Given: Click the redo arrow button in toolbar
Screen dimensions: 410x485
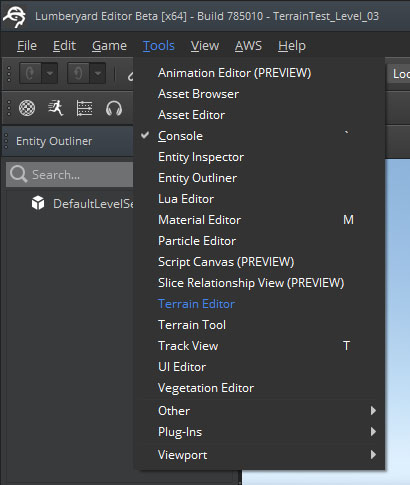Looking at the screenshot, I should pos(78,73).
